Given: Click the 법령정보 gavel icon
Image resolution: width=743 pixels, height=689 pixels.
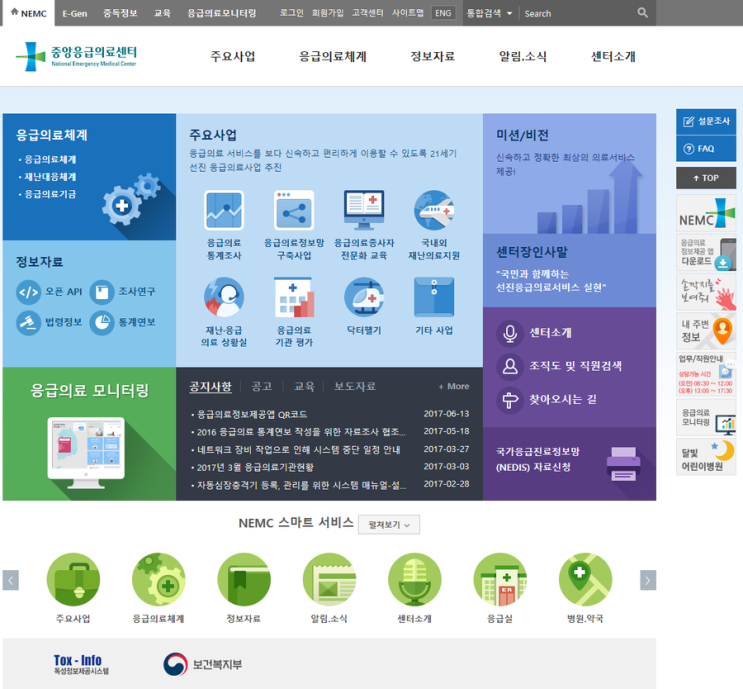Looking at the screenshot, I should (28, 323).
